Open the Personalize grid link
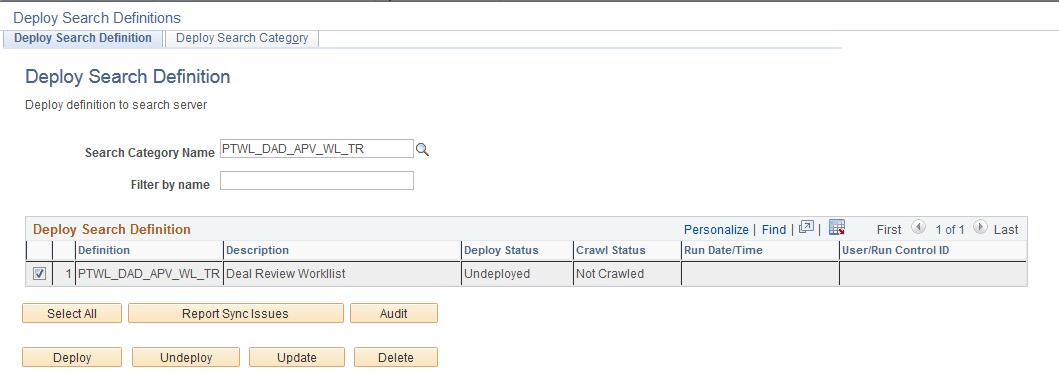The image size is (1059, 384). (716, 229)
